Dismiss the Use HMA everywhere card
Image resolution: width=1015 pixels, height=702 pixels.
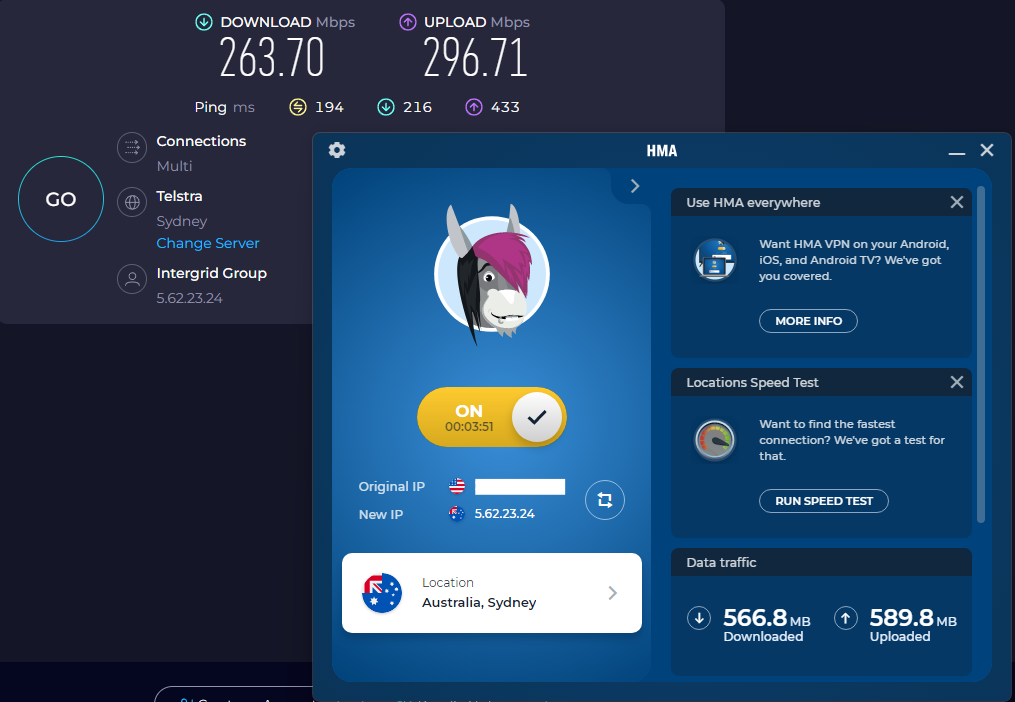coord(957,202)
